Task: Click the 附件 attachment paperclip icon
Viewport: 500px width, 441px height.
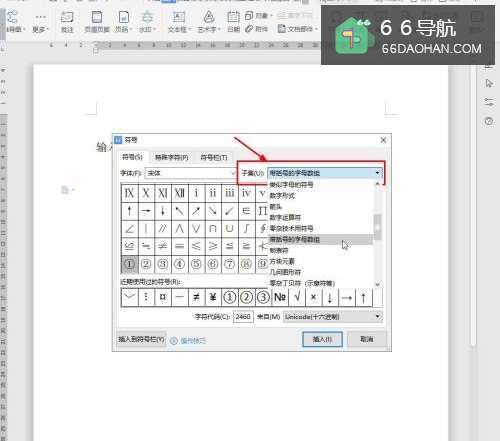Action: tap(256, 29)
